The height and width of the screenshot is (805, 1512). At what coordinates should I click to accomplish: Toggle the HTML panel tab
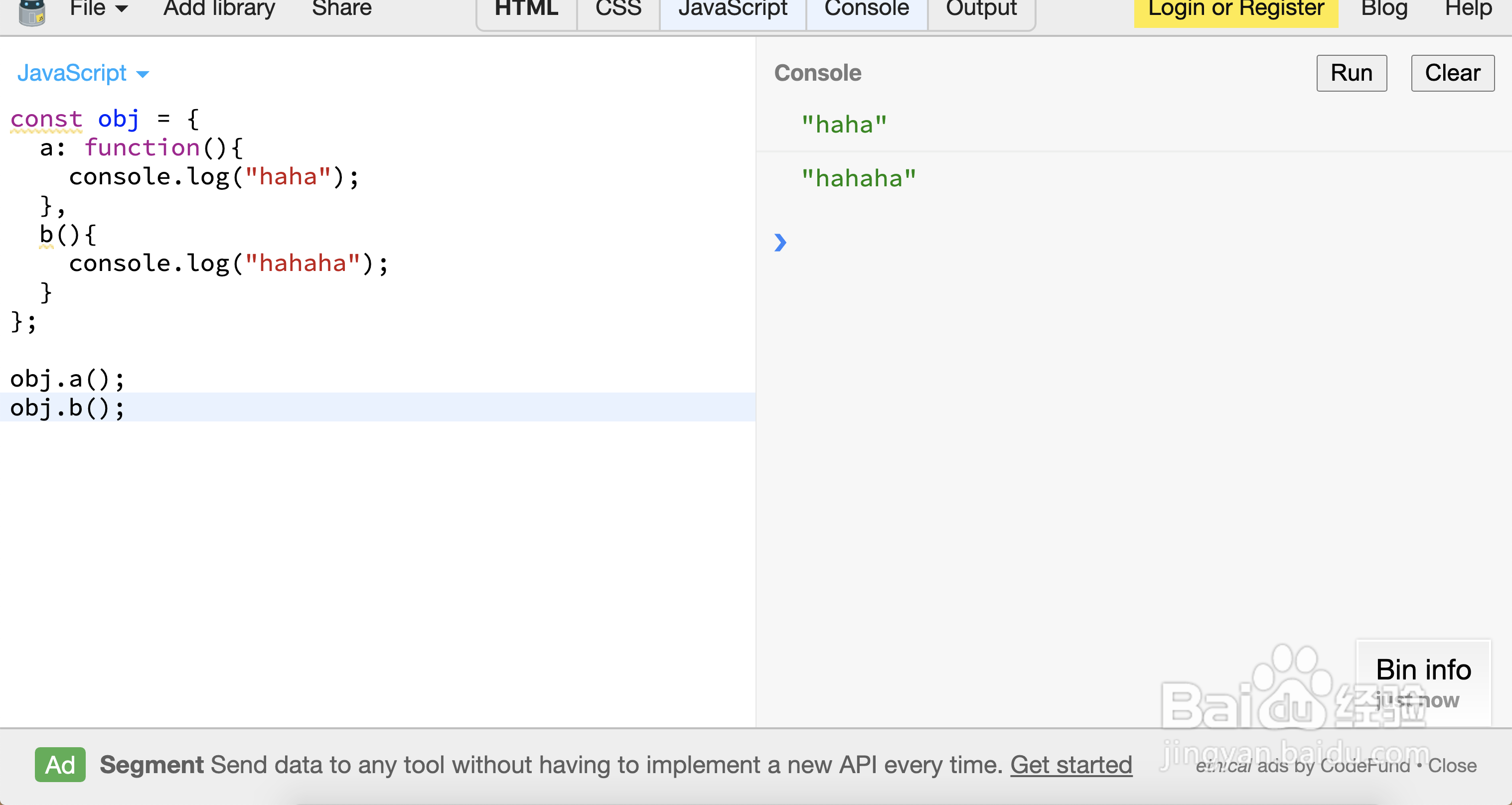pyautogui.click(x=526, y=9)
